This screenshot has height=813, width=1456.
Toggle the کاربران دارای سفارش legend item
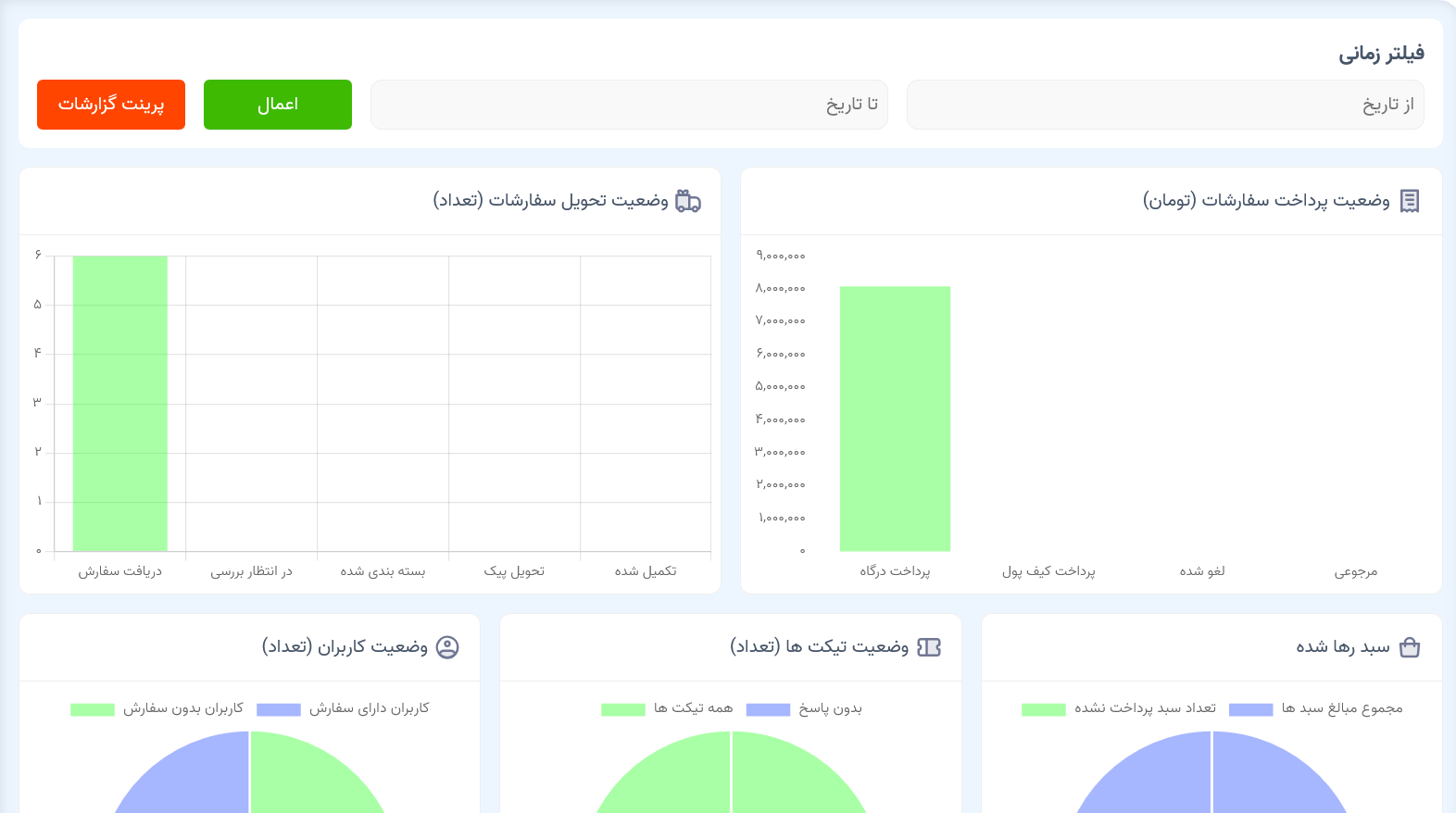(344, 708)
